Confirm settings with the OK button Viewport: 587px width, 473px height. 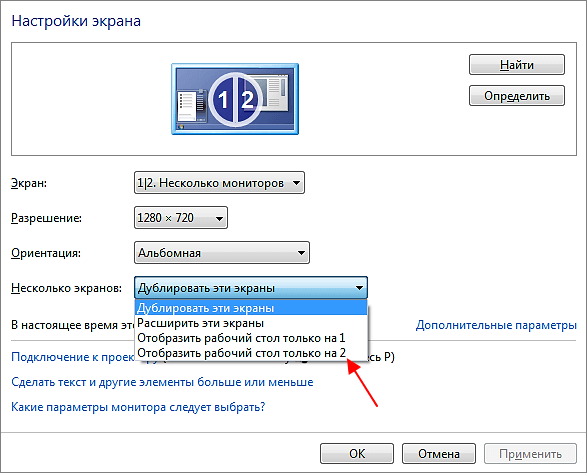pos(357,454)
